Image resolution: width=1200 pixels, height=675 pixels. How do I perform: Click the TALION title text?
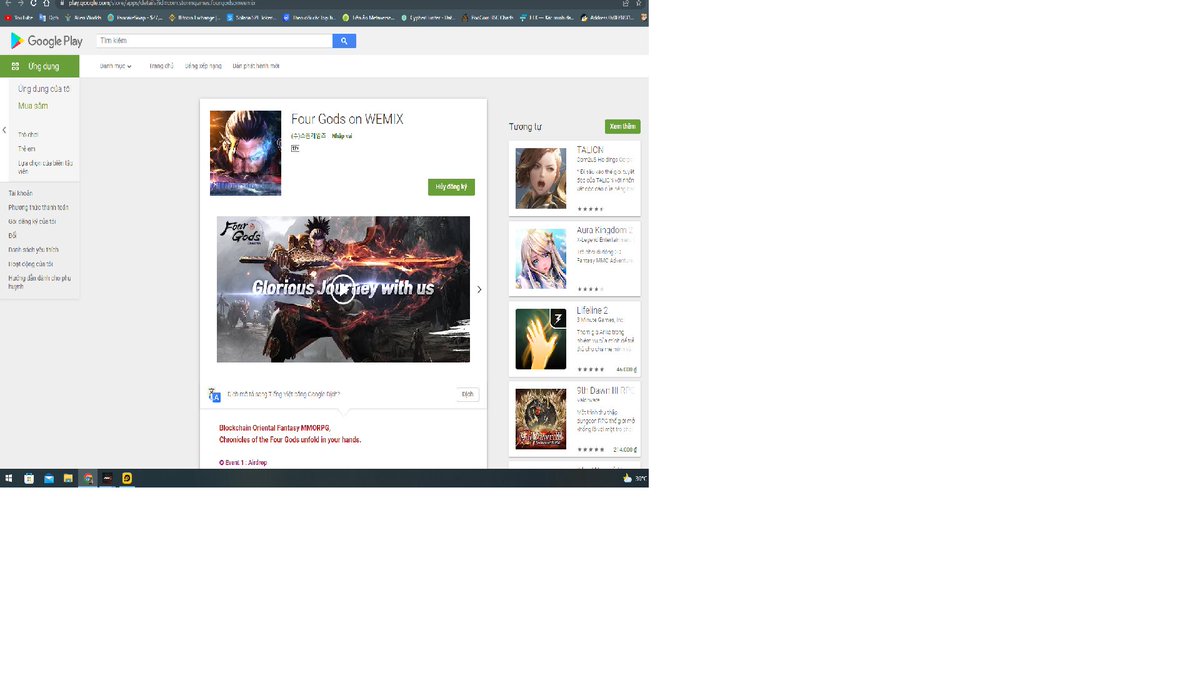[590, 150]
